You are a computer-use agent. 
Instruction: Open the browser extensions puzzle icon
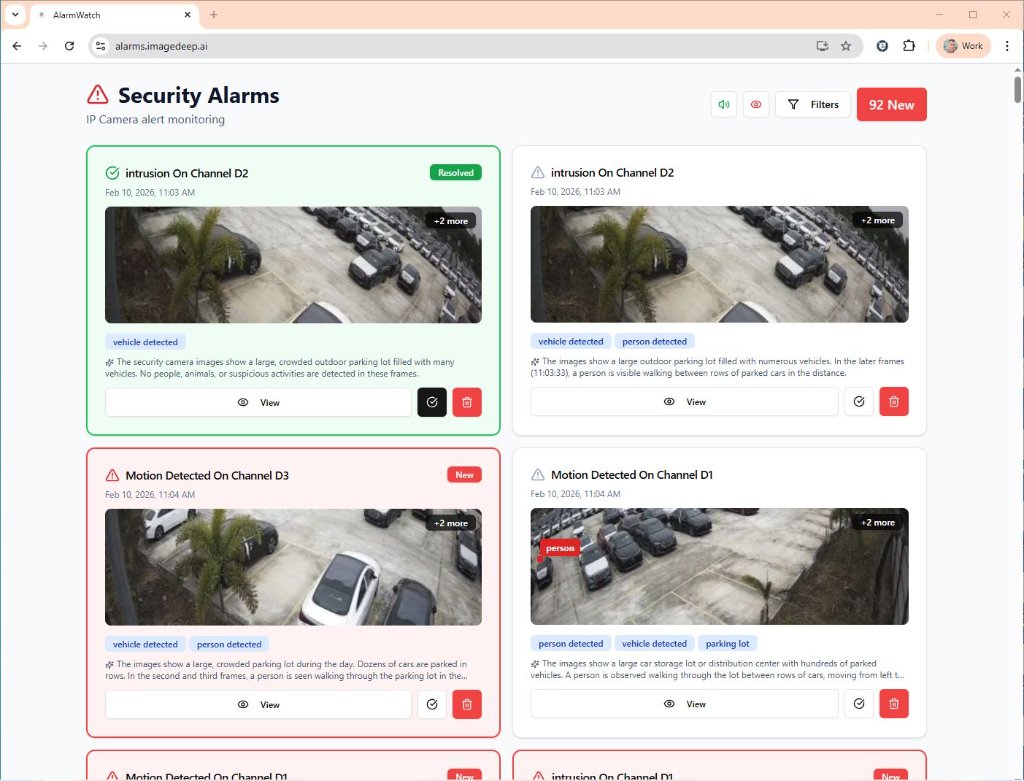[x=908, y=46]
